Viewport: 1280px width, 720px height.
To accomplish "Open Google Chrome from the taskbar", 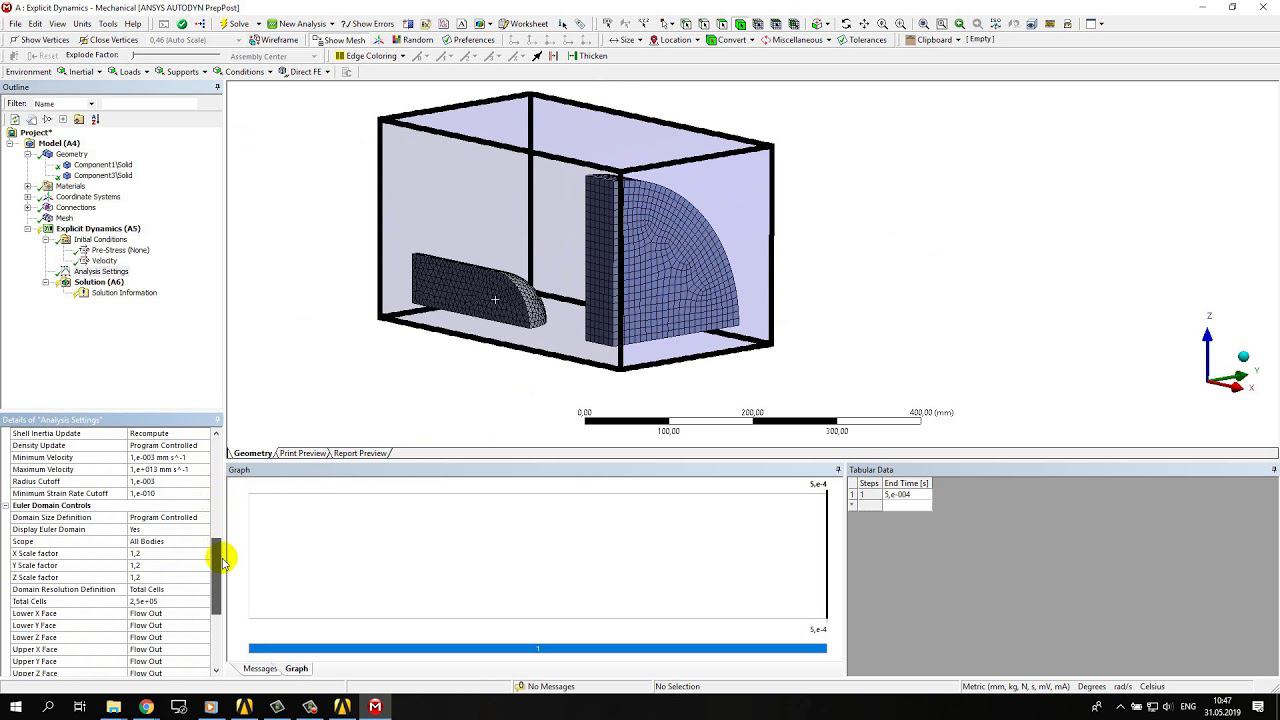I will 146,707.
